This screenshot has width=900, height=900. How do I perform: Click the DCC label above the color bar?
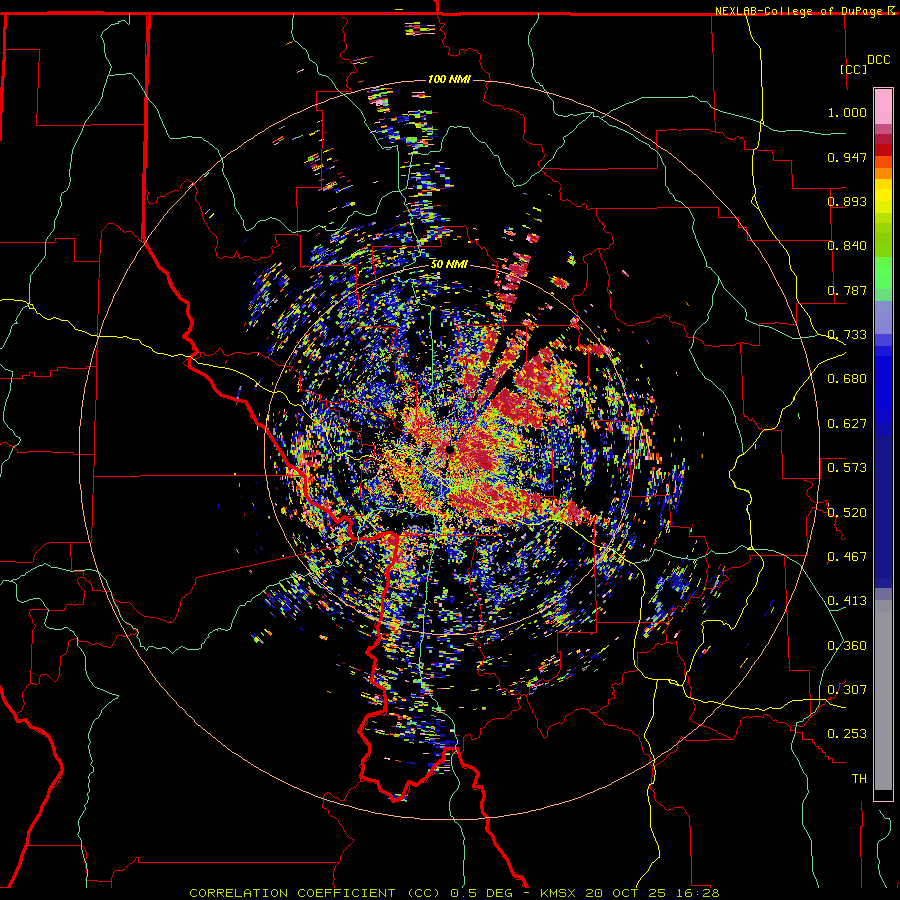(x=878, y=60)
